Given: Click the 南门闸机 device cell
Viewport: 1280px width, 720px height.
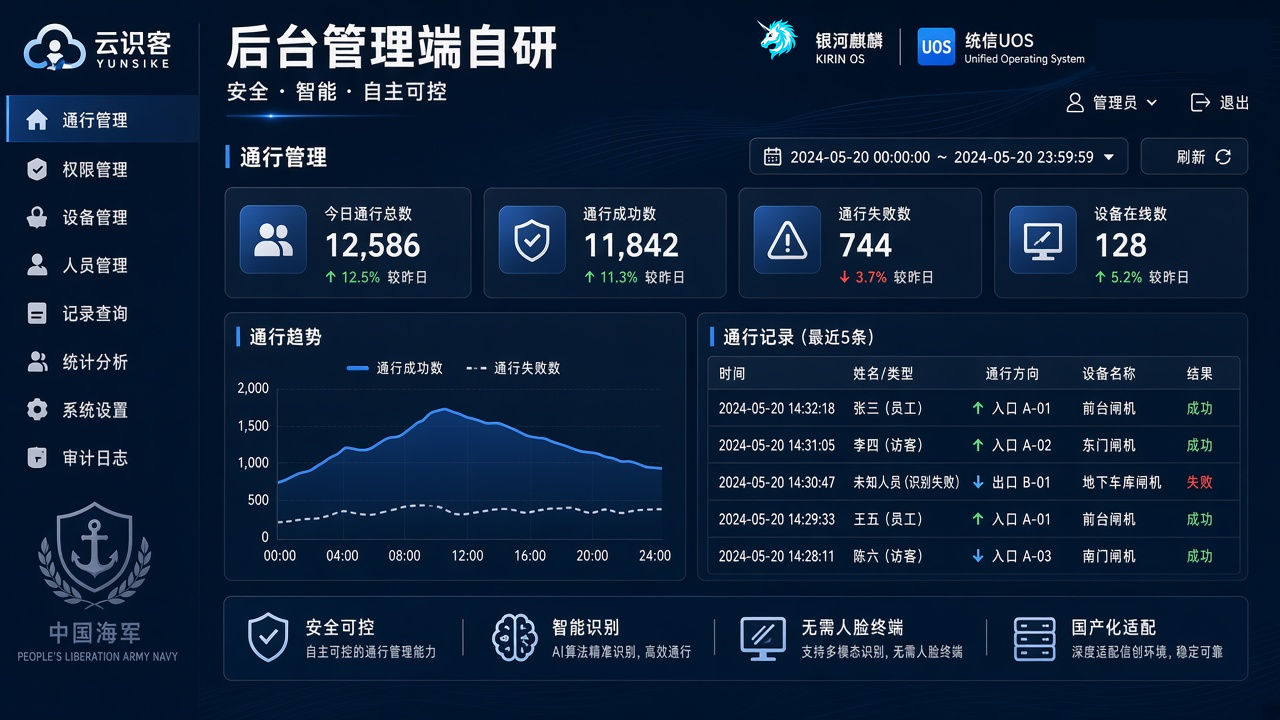Looking at the screenshot, I should (x=1109, y=556).
